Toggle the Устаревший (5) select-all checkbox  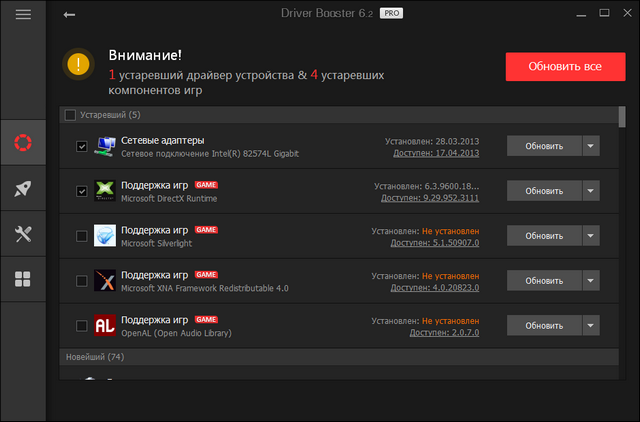click(70, 115)
